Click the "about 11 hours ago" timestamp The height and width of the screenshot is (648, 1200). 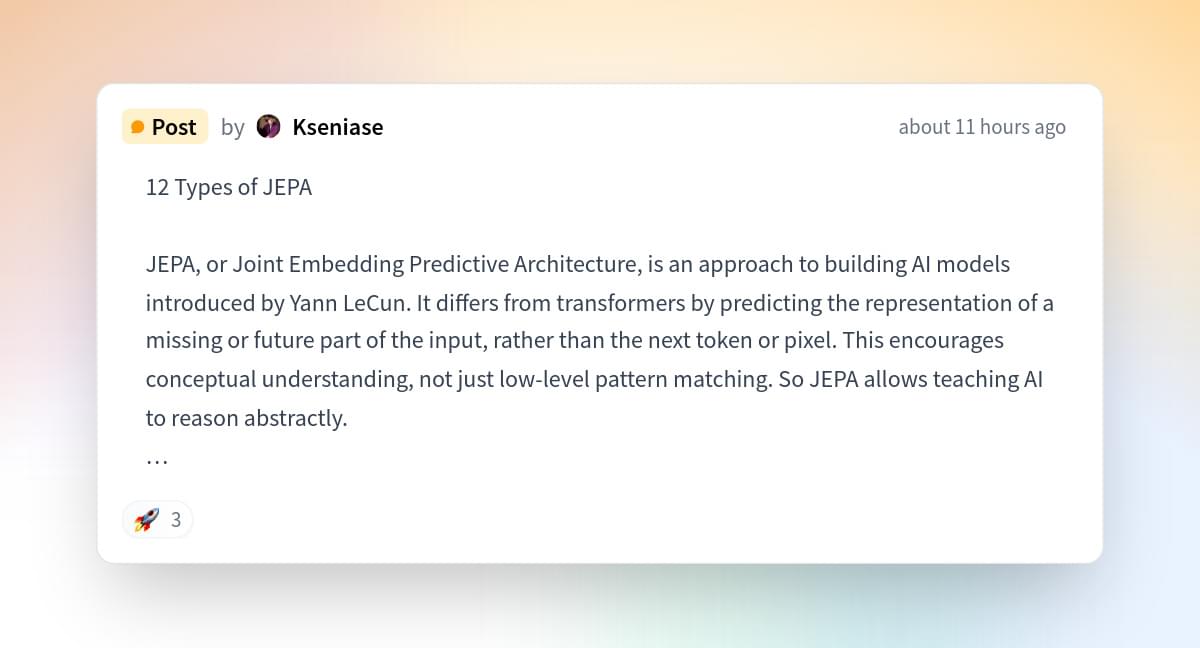click(981, 127)
